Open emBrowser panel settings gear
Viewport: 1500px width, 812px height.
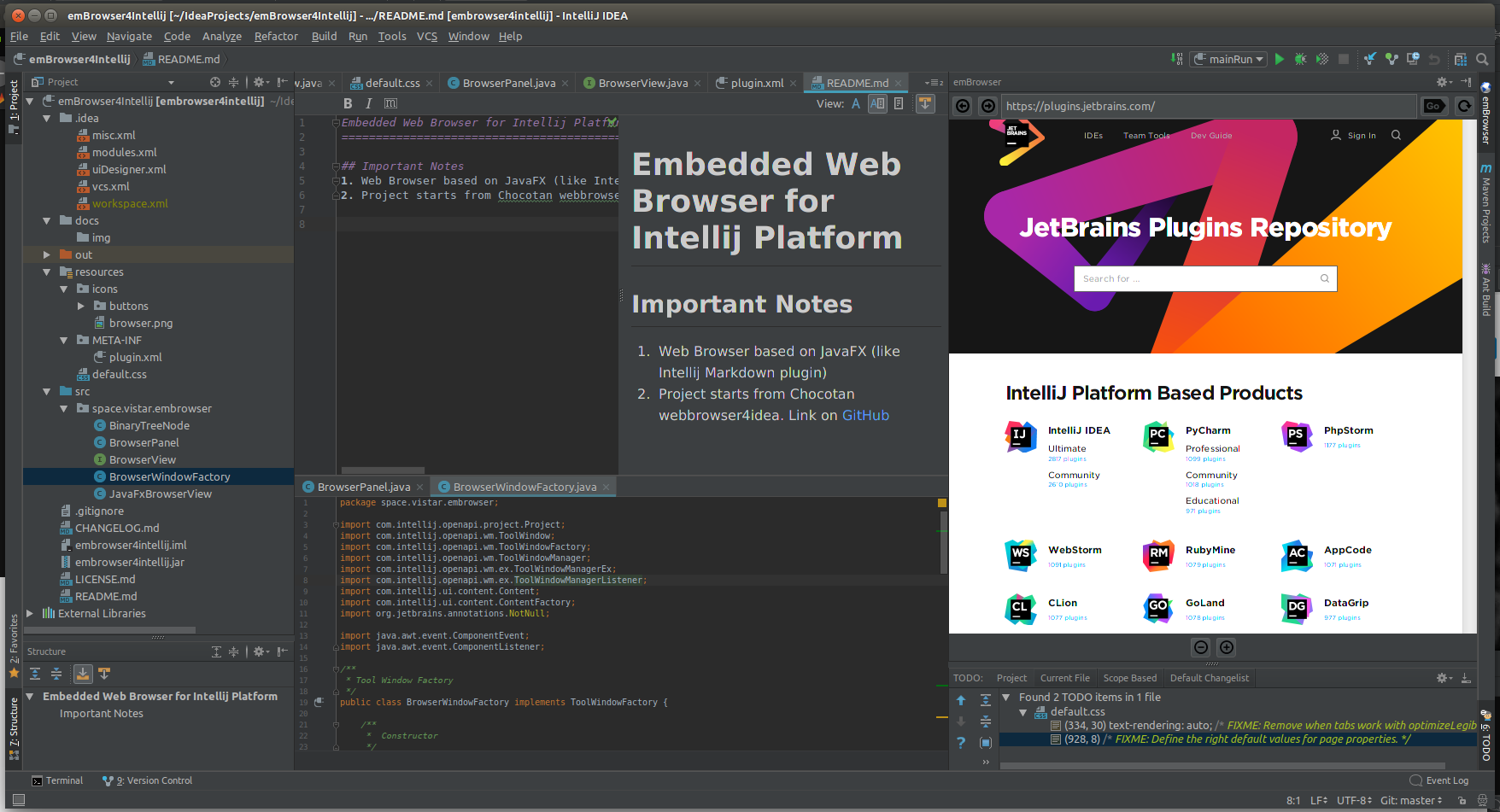pos(1443,82)
